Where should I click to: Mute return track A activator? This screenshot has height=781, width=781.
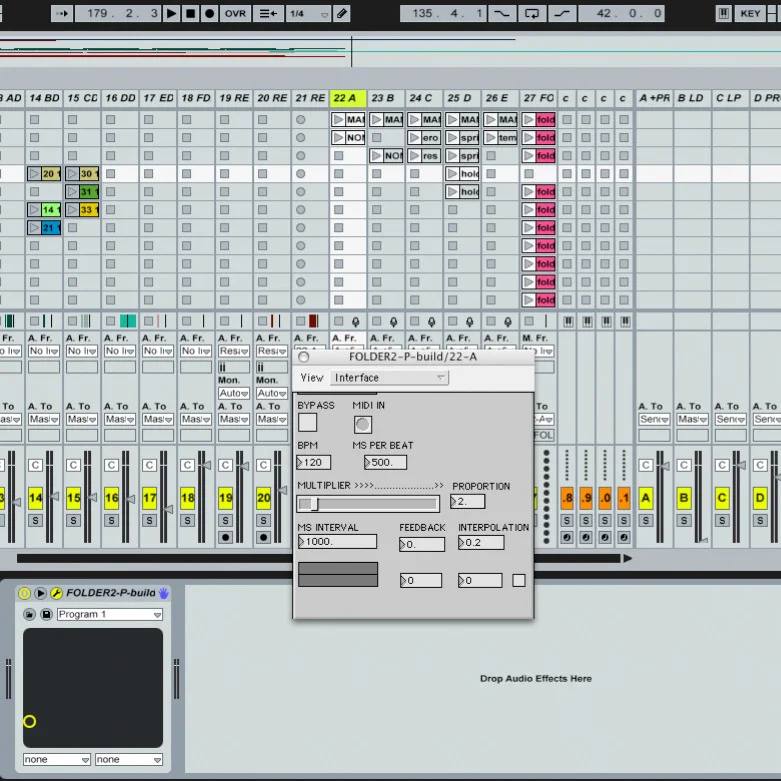(646, 498)
